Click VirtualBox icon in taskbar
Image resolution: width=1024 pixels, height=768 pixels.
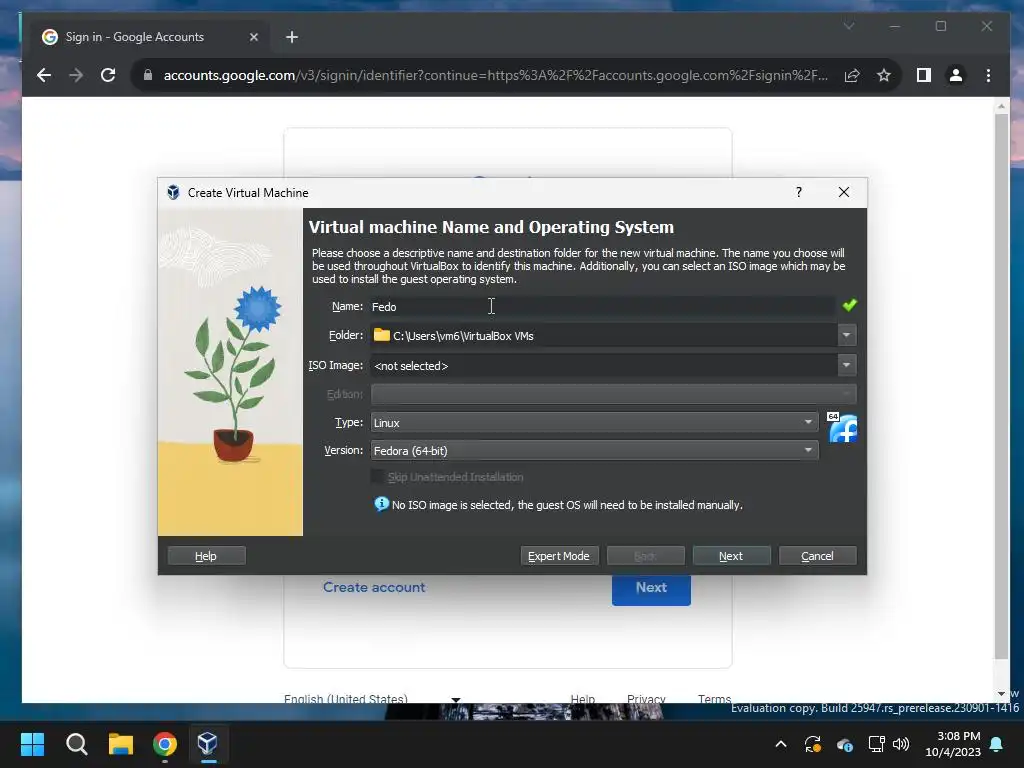208,744
